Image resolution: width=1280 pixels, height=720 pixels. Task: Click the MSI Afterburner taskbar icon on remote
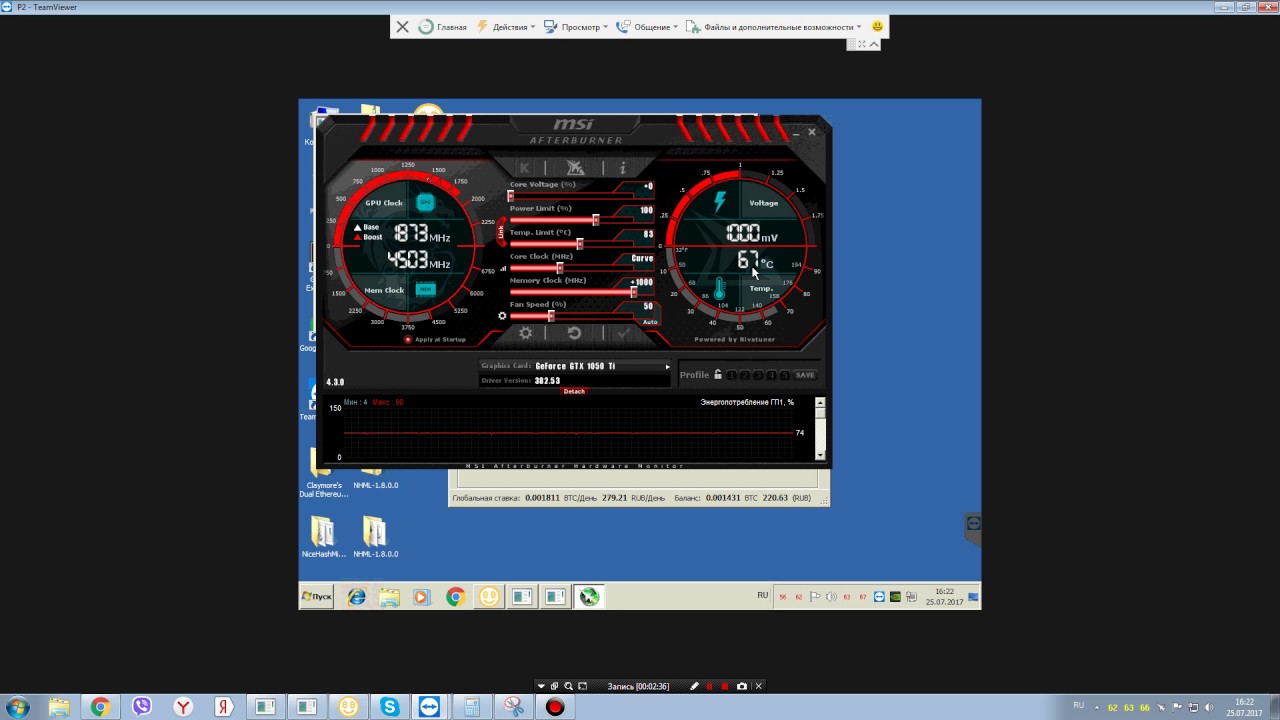[x=590, y=597]
